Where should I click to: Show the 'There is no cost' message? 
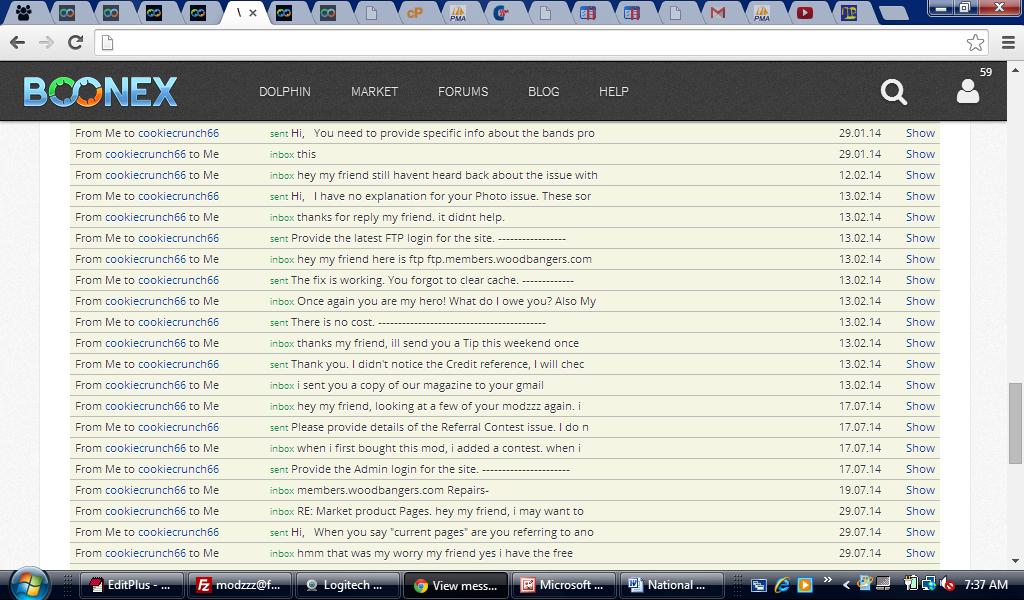coord(919,322)
